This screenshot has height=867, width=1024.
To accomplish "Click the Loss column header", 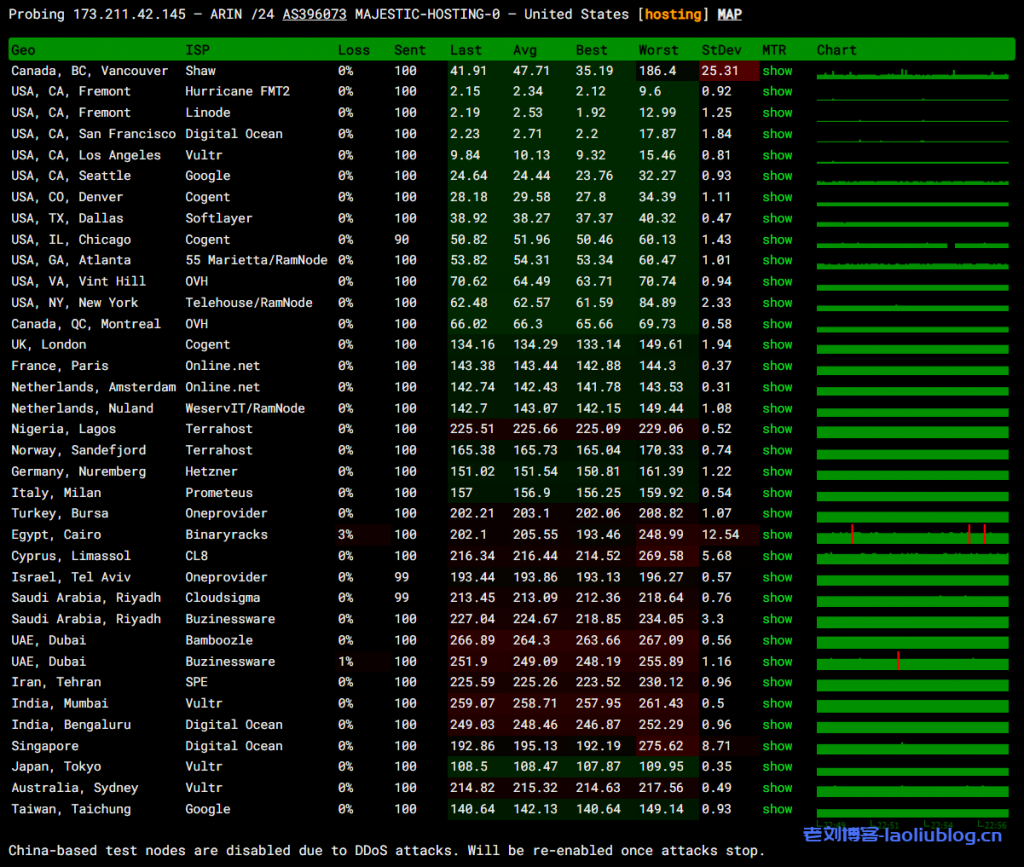I will [353, 50].
